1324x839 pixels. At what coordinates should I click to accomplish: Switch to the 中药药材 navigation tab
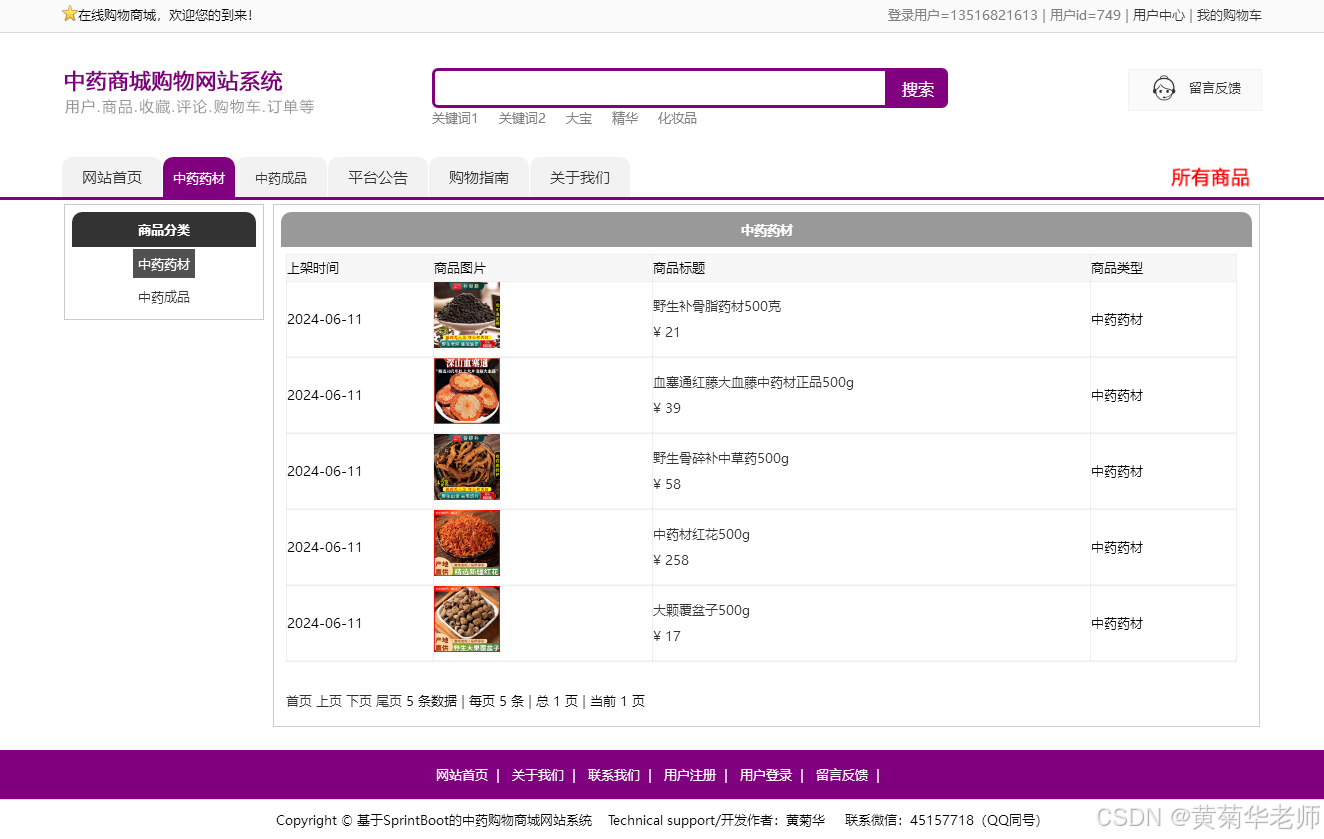point(199,178)
